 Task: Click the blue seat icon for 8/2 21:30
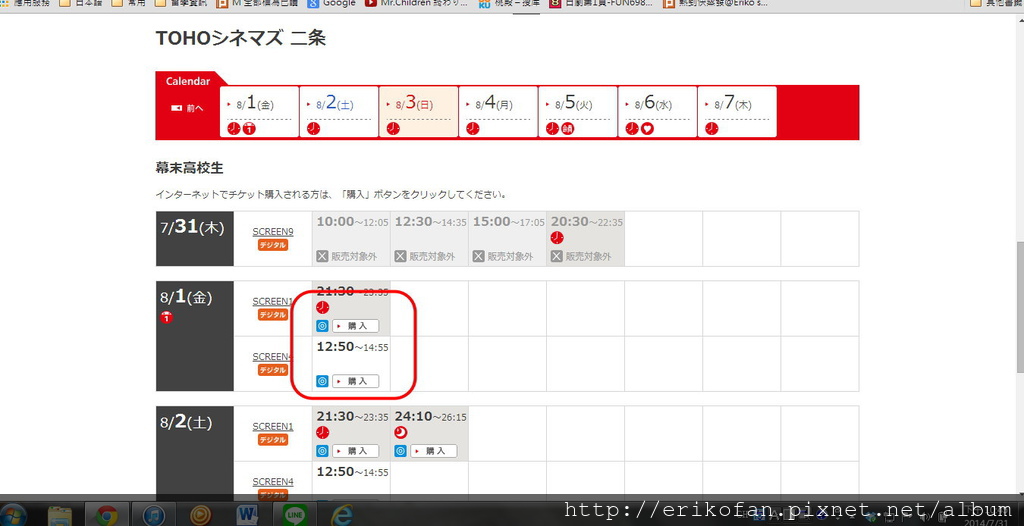coord(322,451)
